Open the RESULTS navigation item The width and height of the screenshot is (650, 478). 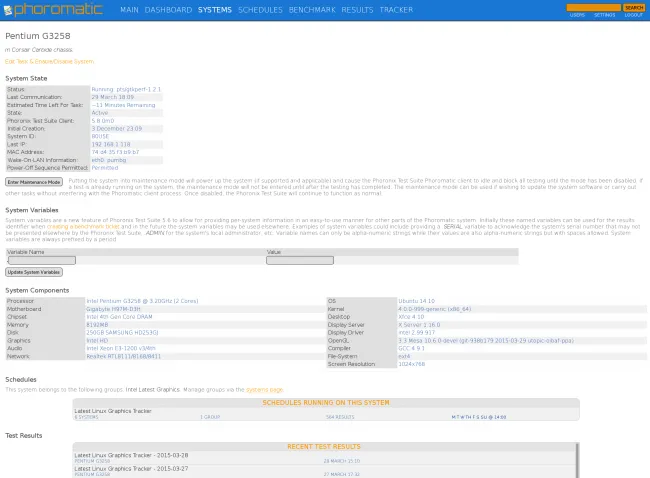tap(357, 10)
